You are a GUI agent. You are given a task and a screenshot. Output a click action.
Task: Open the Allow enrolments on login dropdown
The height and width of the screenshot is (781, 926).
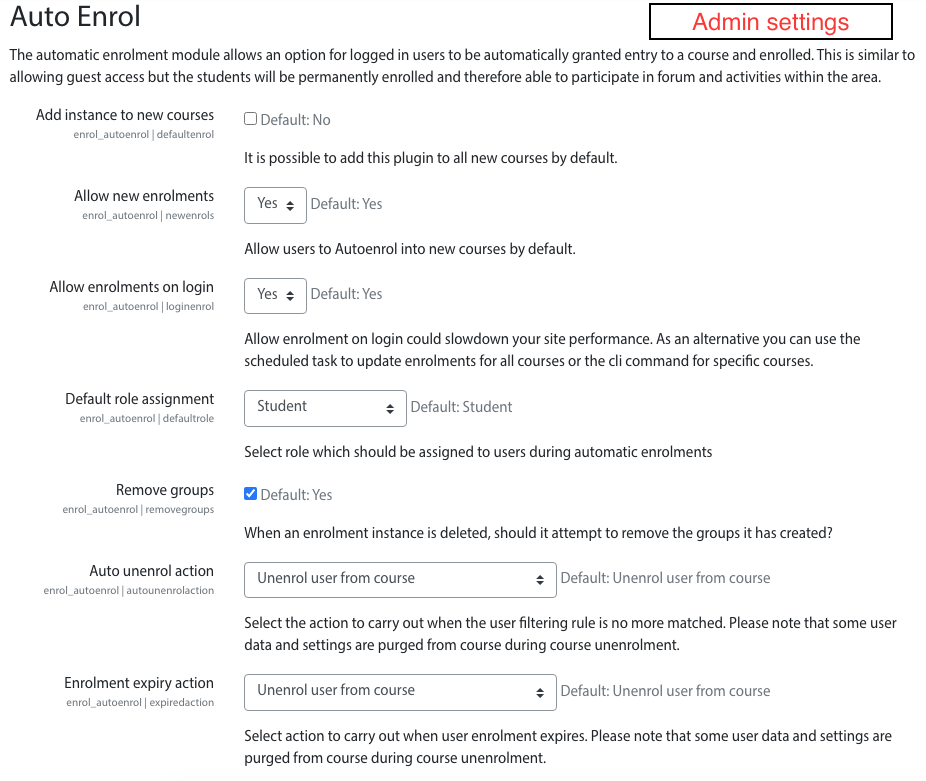[x=275, y=295]
